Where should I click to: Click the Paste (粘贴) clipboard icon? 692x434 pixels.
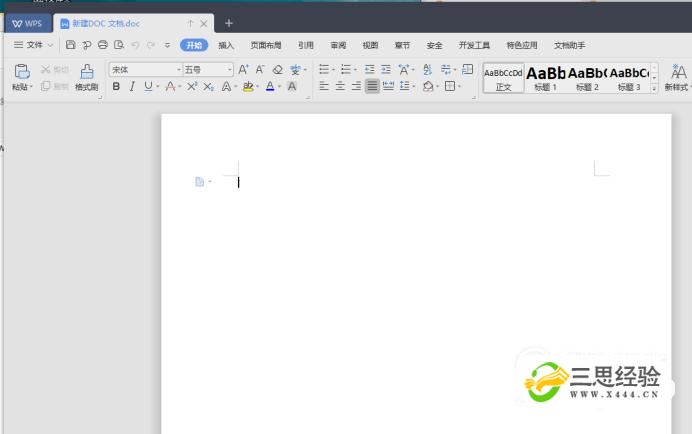[21, 72]
